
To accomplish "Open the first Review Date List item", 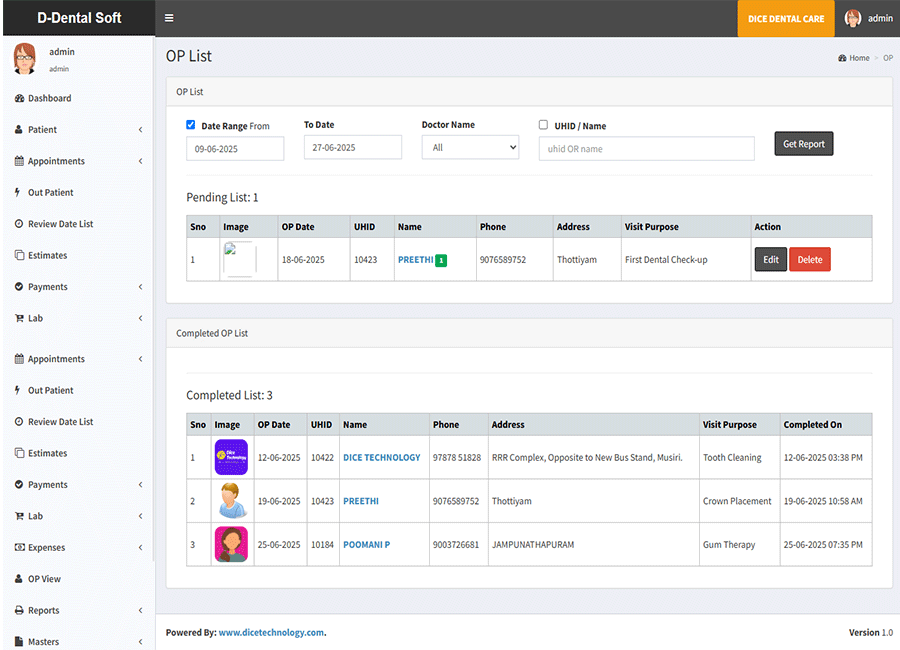I will pos(60,224).
